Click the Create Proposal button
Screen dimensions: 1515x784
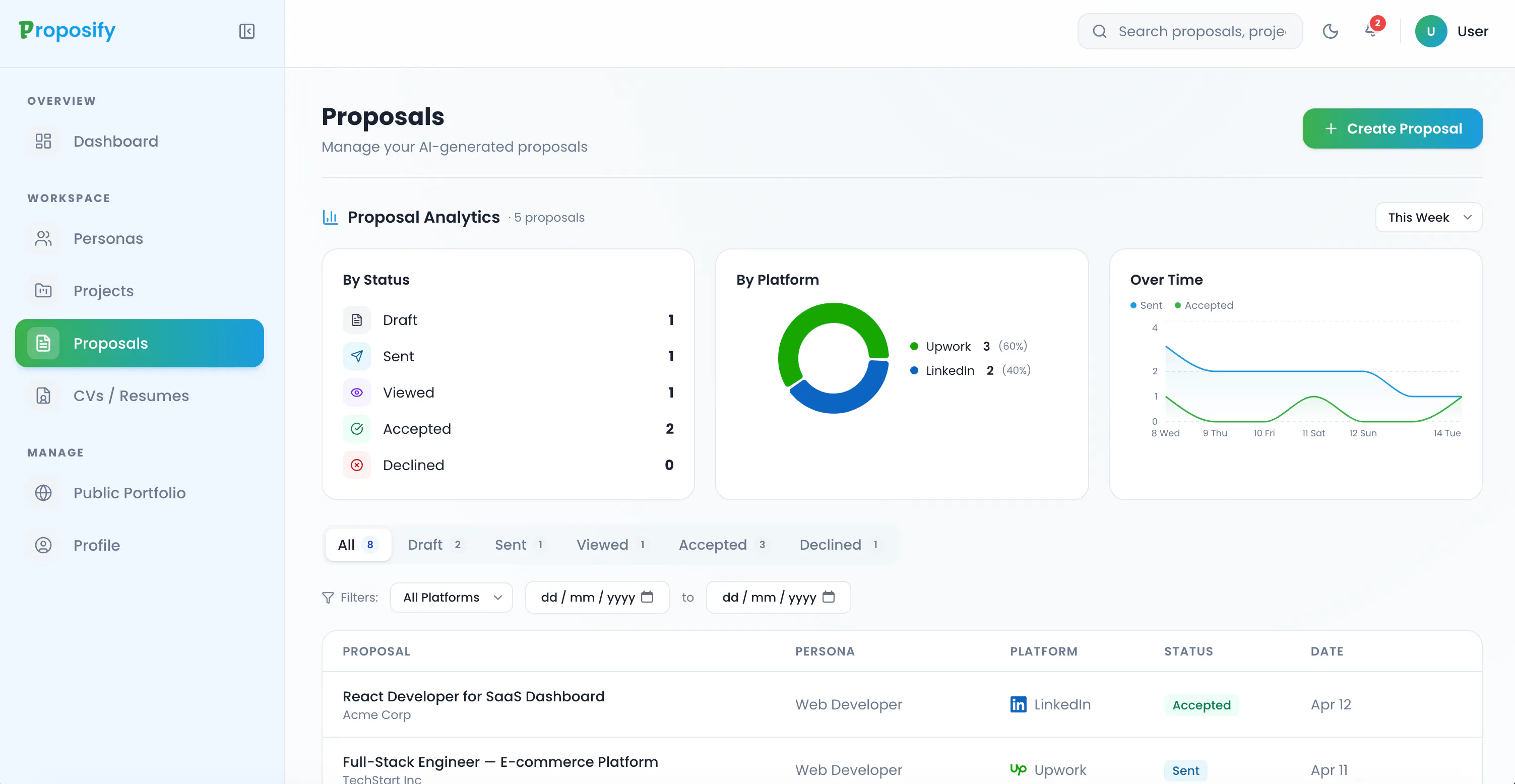(1392, 128)
